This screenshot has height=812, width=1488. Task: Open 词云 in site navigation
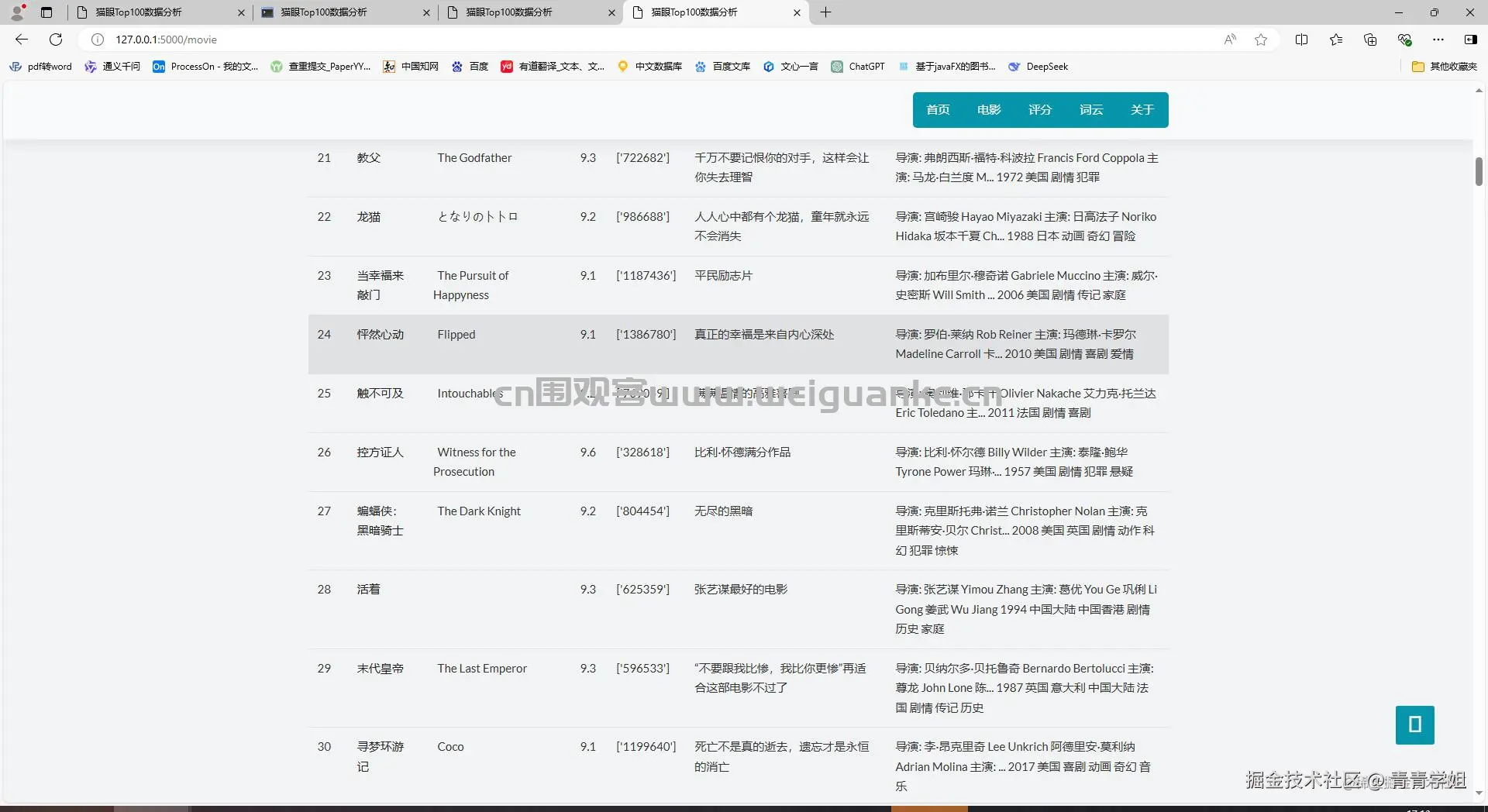tap(1091, 110)
